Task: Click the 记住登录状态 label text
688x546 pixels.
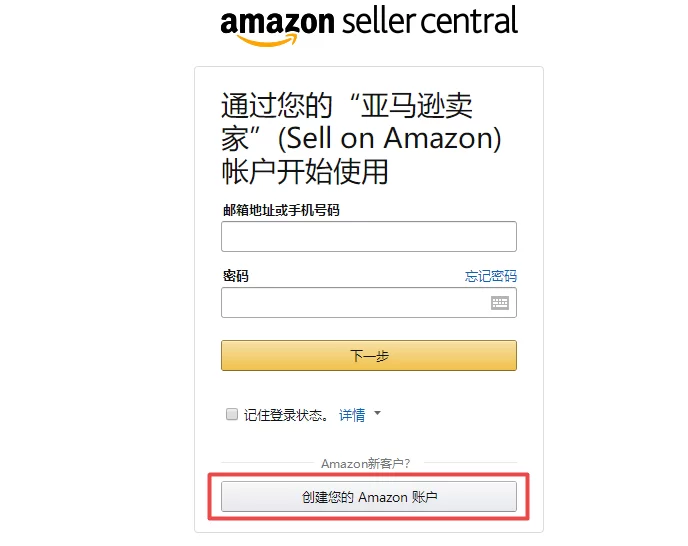Action: point(286,415)
